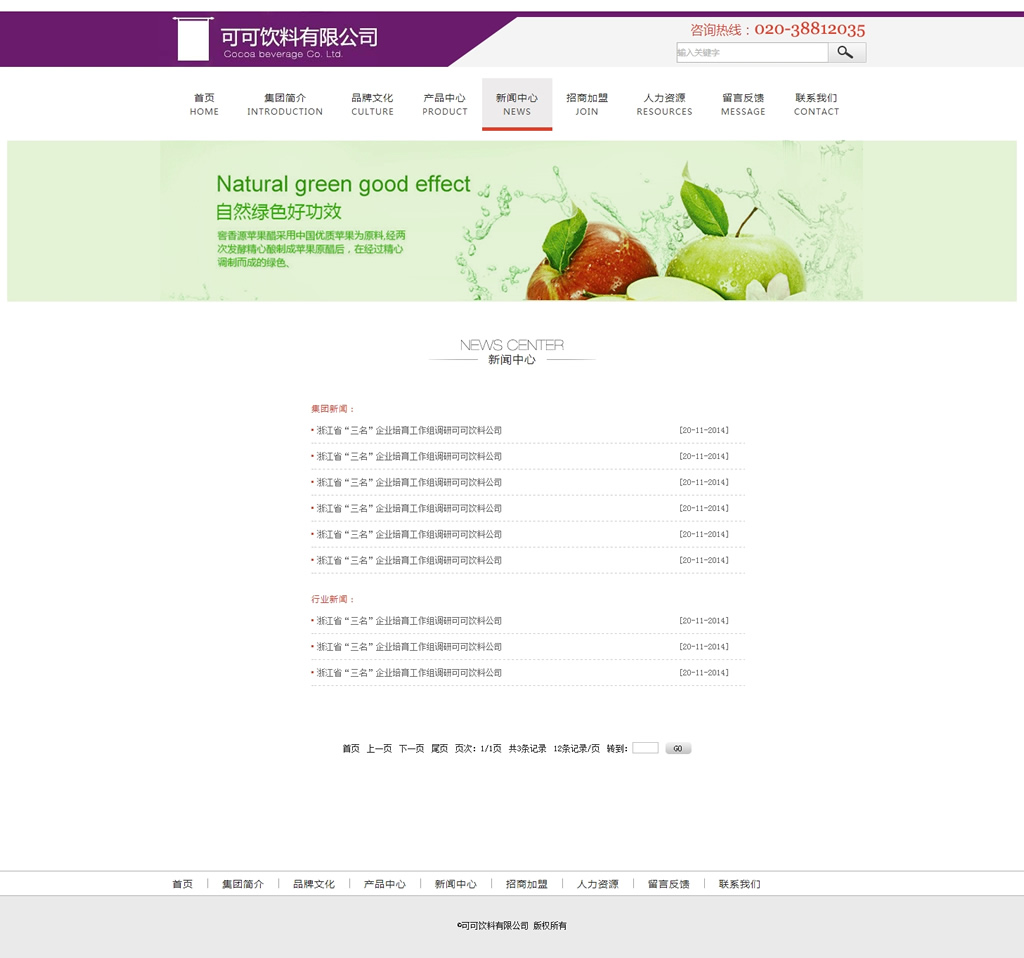Click the footer 联系我们 link
Image resolution: width=1024 pixels, height=958 pixels.
click(739, 884)
